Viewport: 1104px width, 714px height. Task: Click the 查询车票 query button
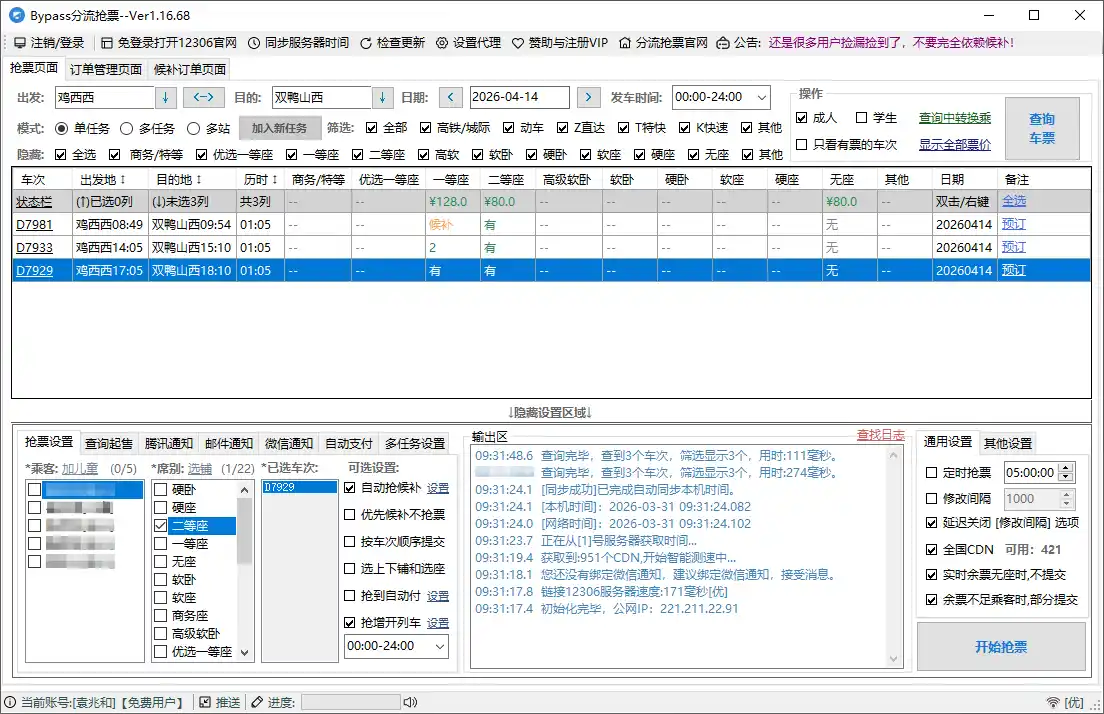click(x=1040, y=127)
